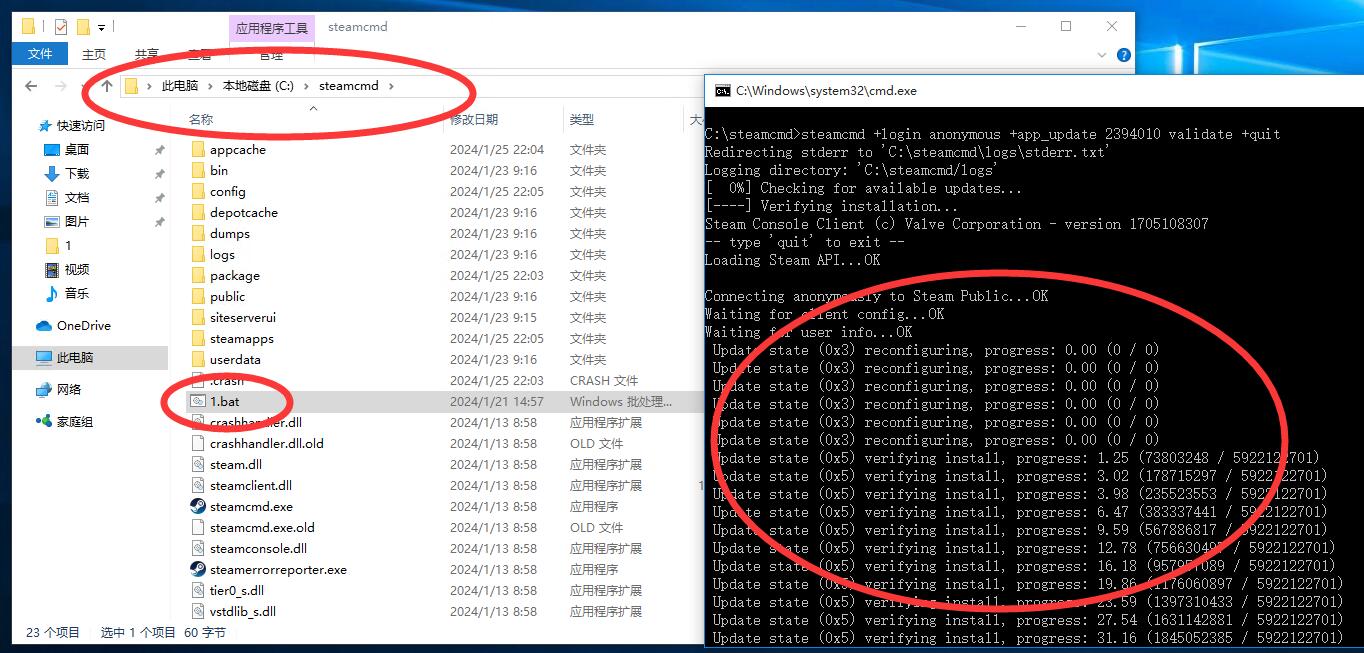The width and height of the screenshot is (1364, 653).
Task: Select the steam.dll file icon
Action: [x=198, y=464]
